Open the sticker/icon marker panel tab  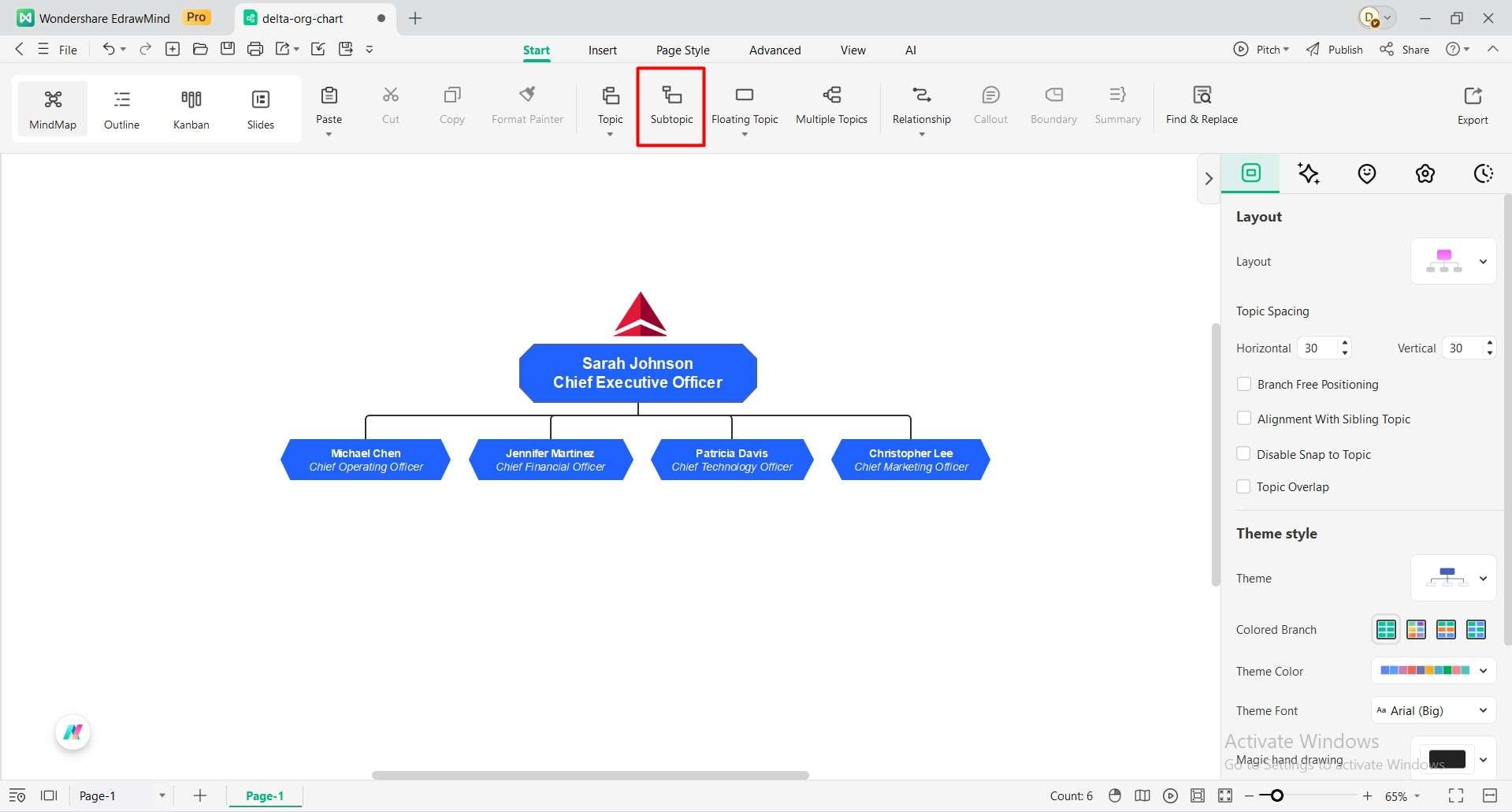click(x=1367, y=173)
